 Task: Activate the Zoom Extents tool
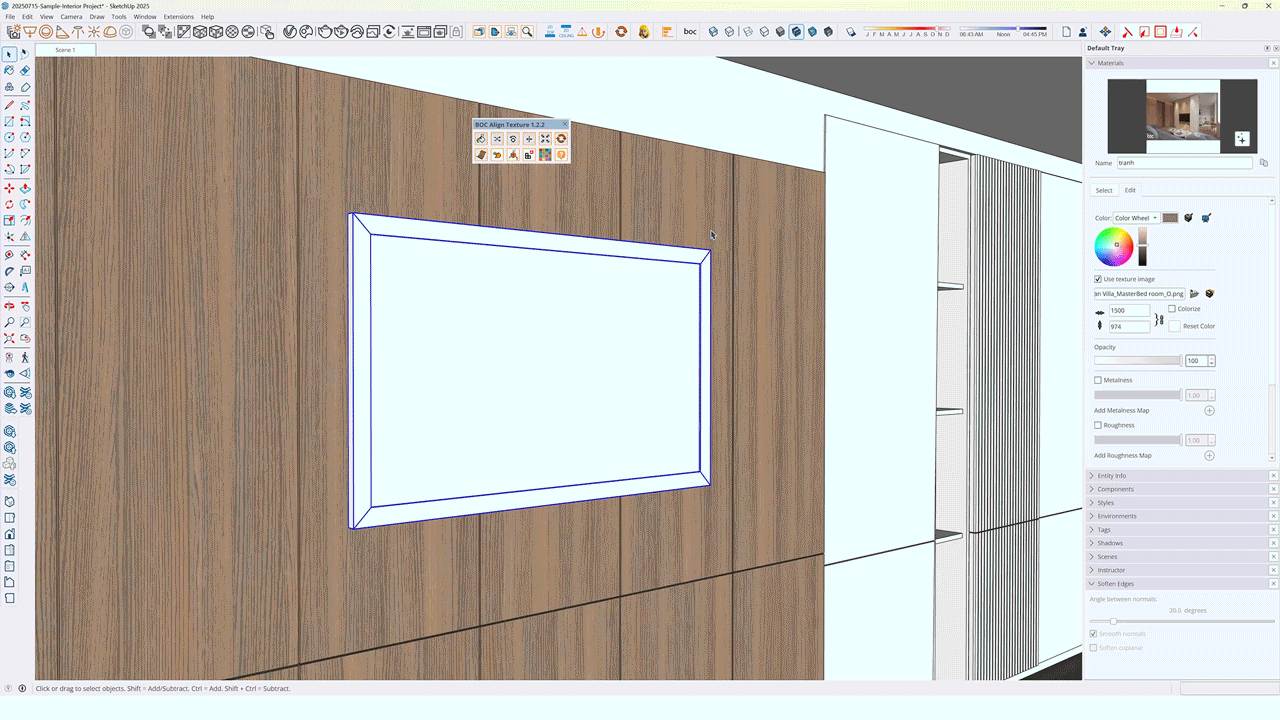tap(10, 339)
